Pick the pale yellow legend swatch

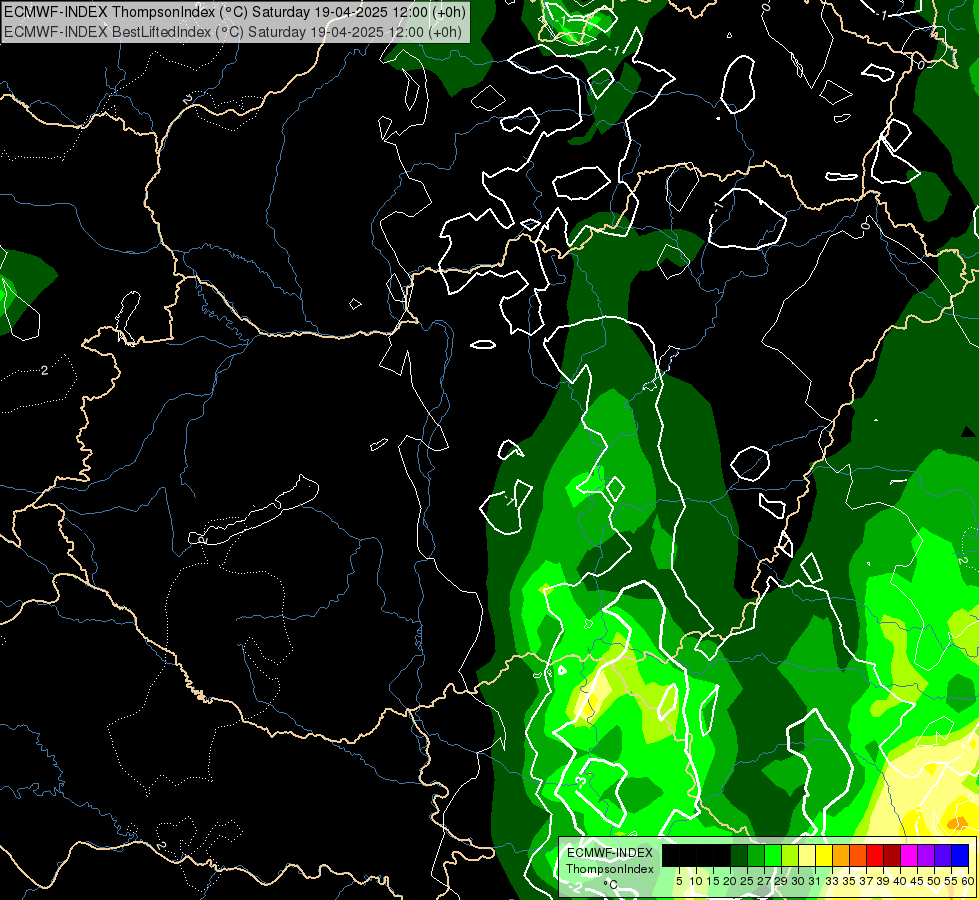pyautogui.click(x=807, y=855)
